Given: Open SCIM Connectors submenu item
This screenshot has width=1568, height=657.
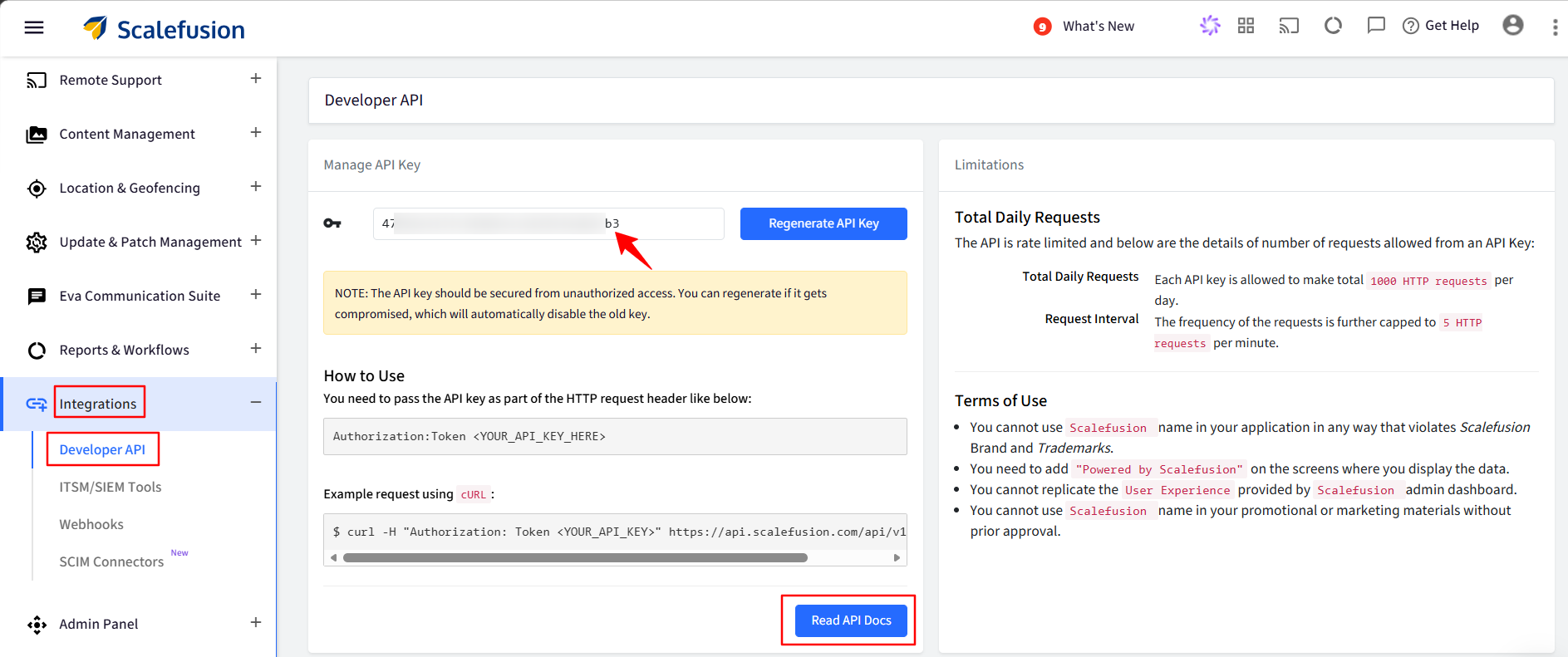Looking at the screenshot, I should [111, 562].
